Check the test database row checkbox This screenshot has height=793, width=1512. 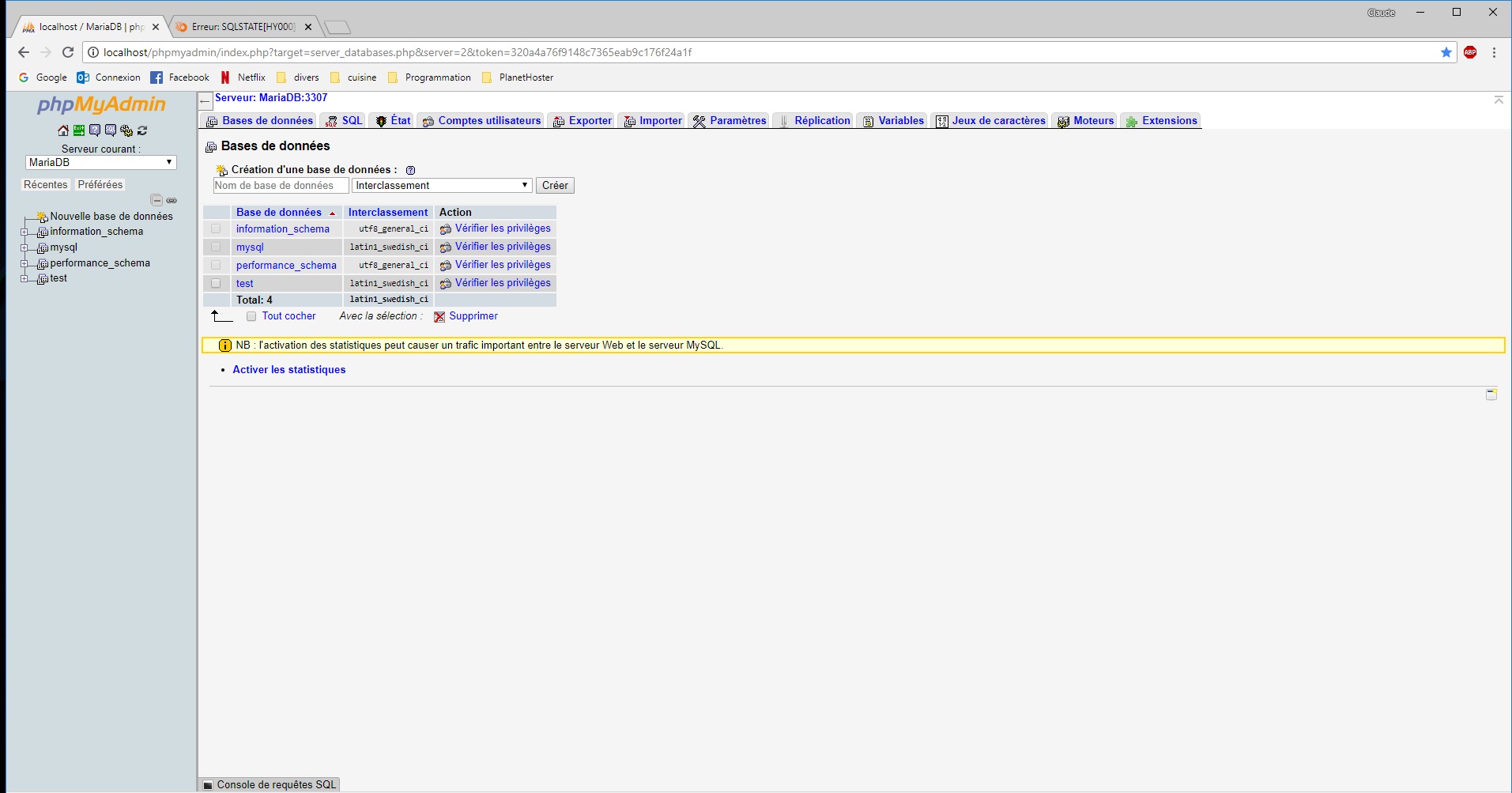pos(216,283)
